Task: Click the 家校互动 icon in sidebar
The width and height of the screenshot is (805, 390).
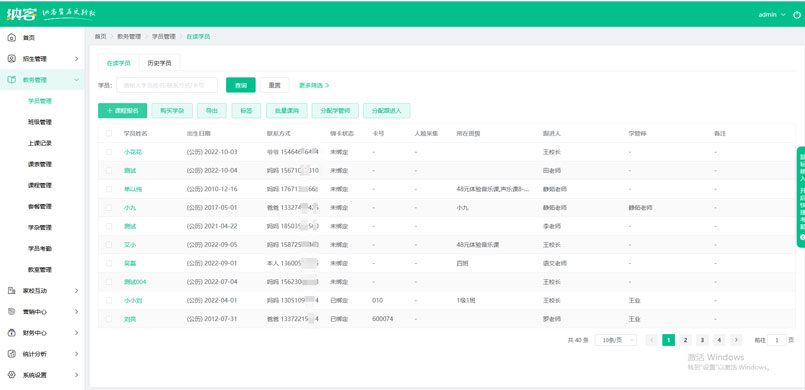Action: click(12, 290)
